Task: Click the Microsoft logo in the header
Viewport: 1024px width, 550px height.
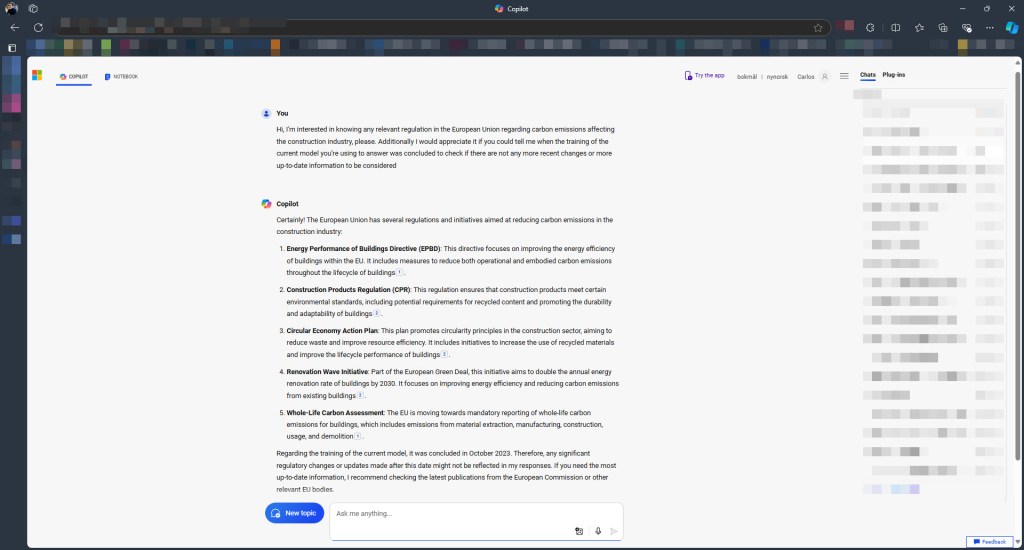Action: (37, 75)
